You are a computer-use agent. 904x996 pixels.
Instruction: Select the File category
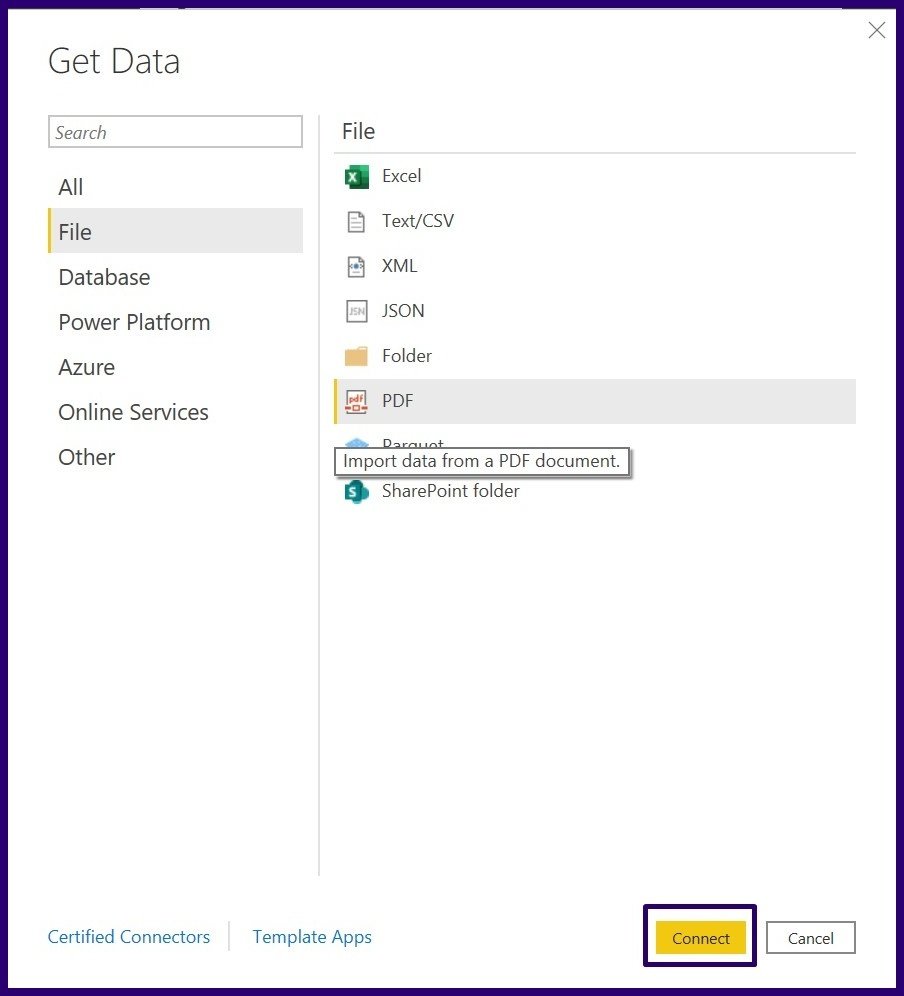point(75,232)
